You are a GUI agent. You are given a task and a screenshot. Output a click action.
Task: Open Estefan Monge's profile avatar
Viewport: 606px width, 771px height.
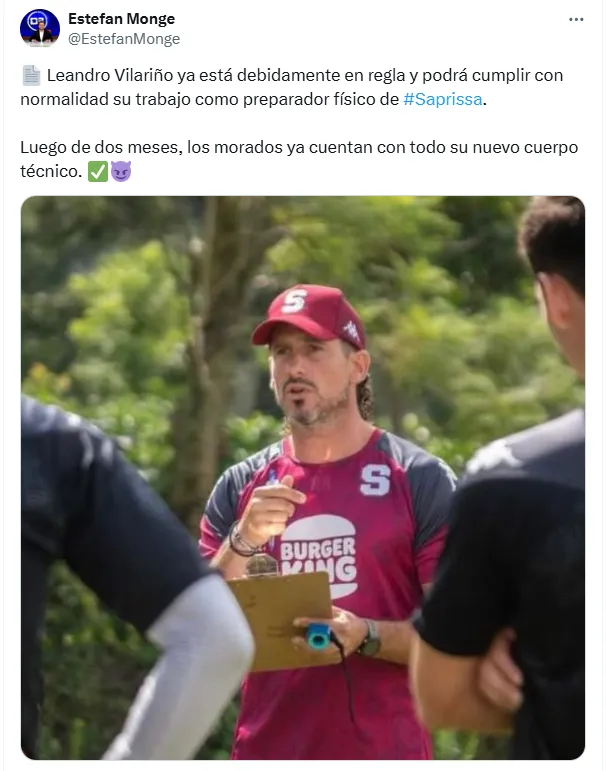[x=40, y=28]
